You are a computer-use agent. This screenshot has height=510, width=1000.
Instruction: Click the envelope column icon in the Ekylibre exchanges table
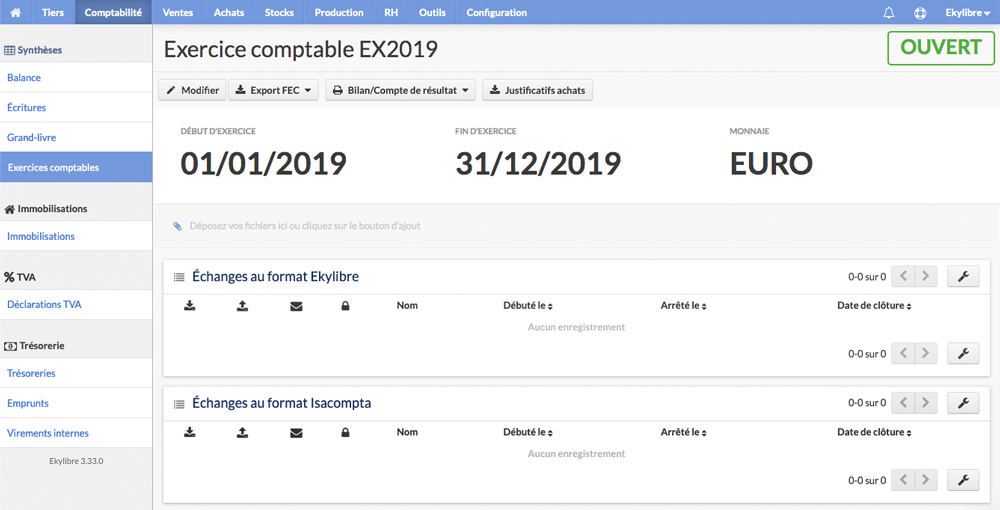point(296,307)
